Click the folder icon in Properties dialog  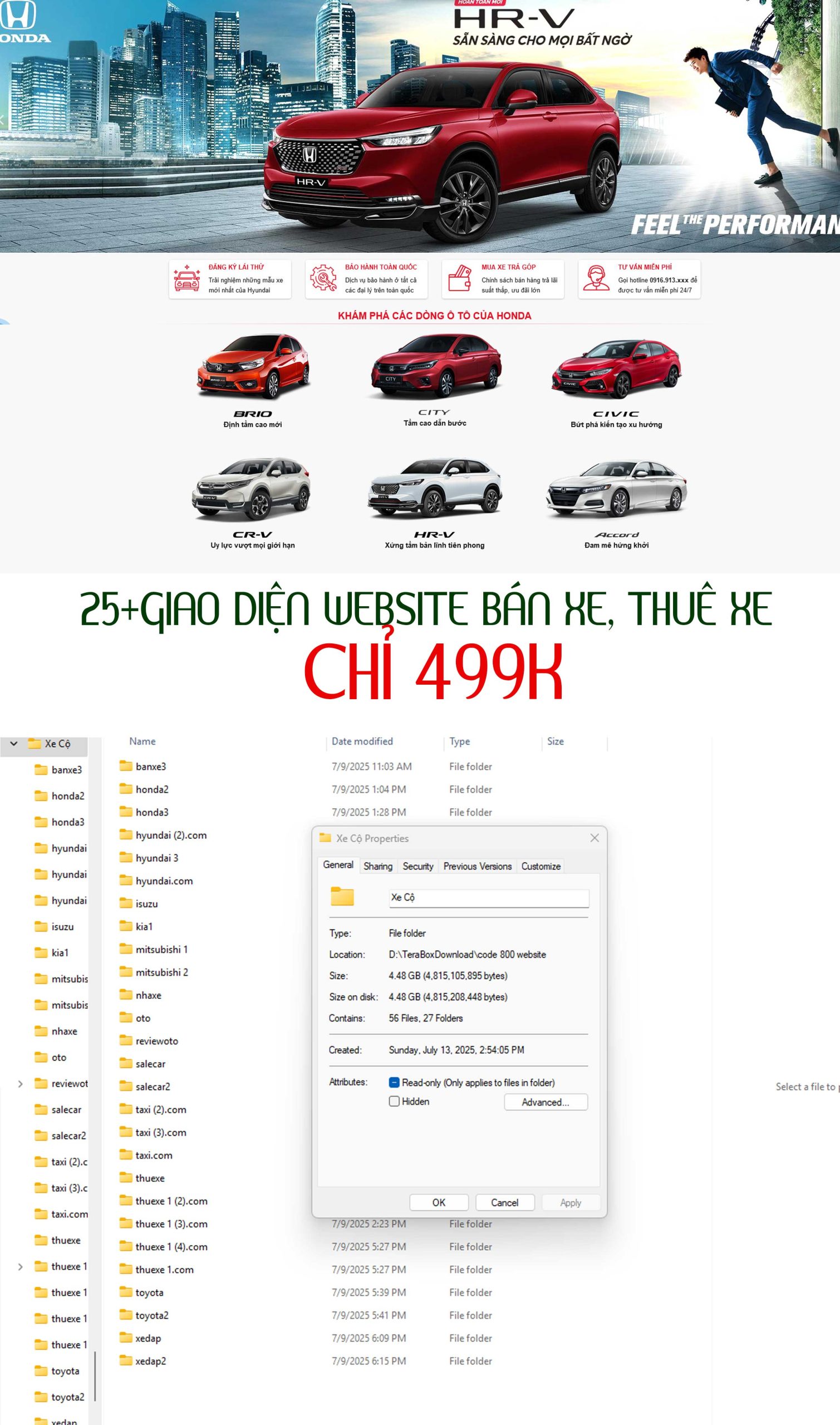click(342, 896)
